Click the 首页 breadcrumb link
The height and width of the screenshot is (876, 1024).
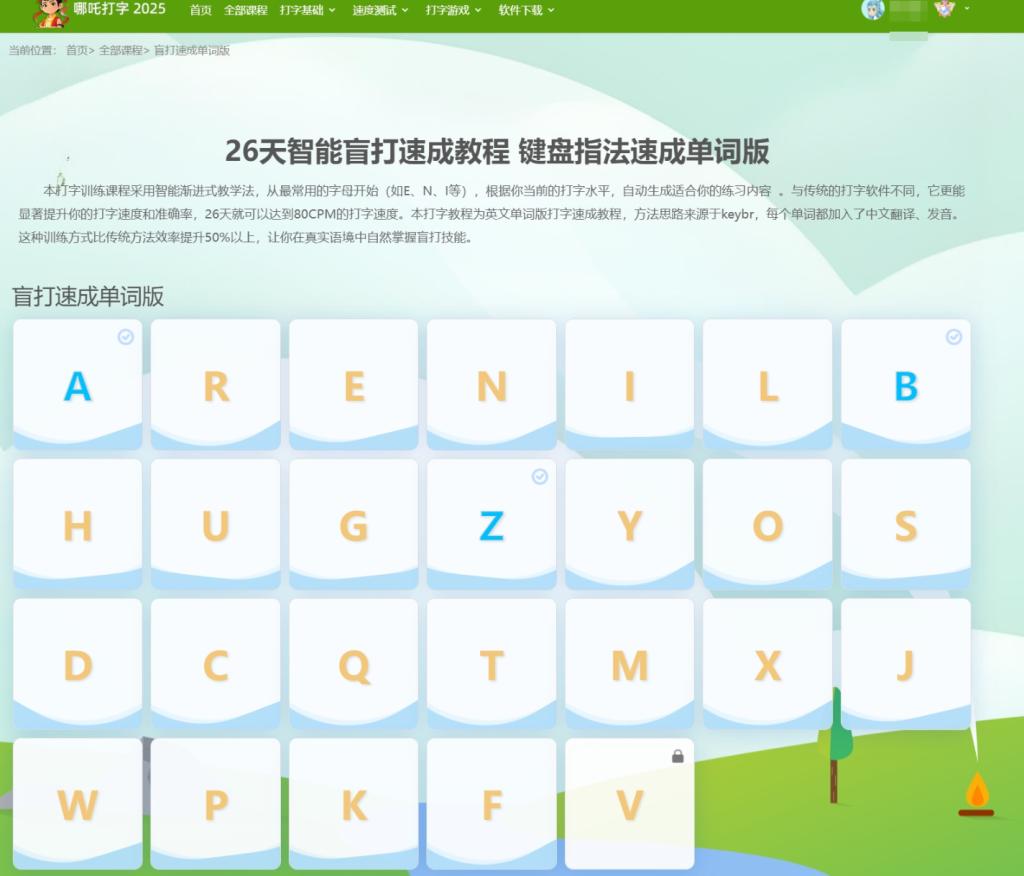[77, 50]
